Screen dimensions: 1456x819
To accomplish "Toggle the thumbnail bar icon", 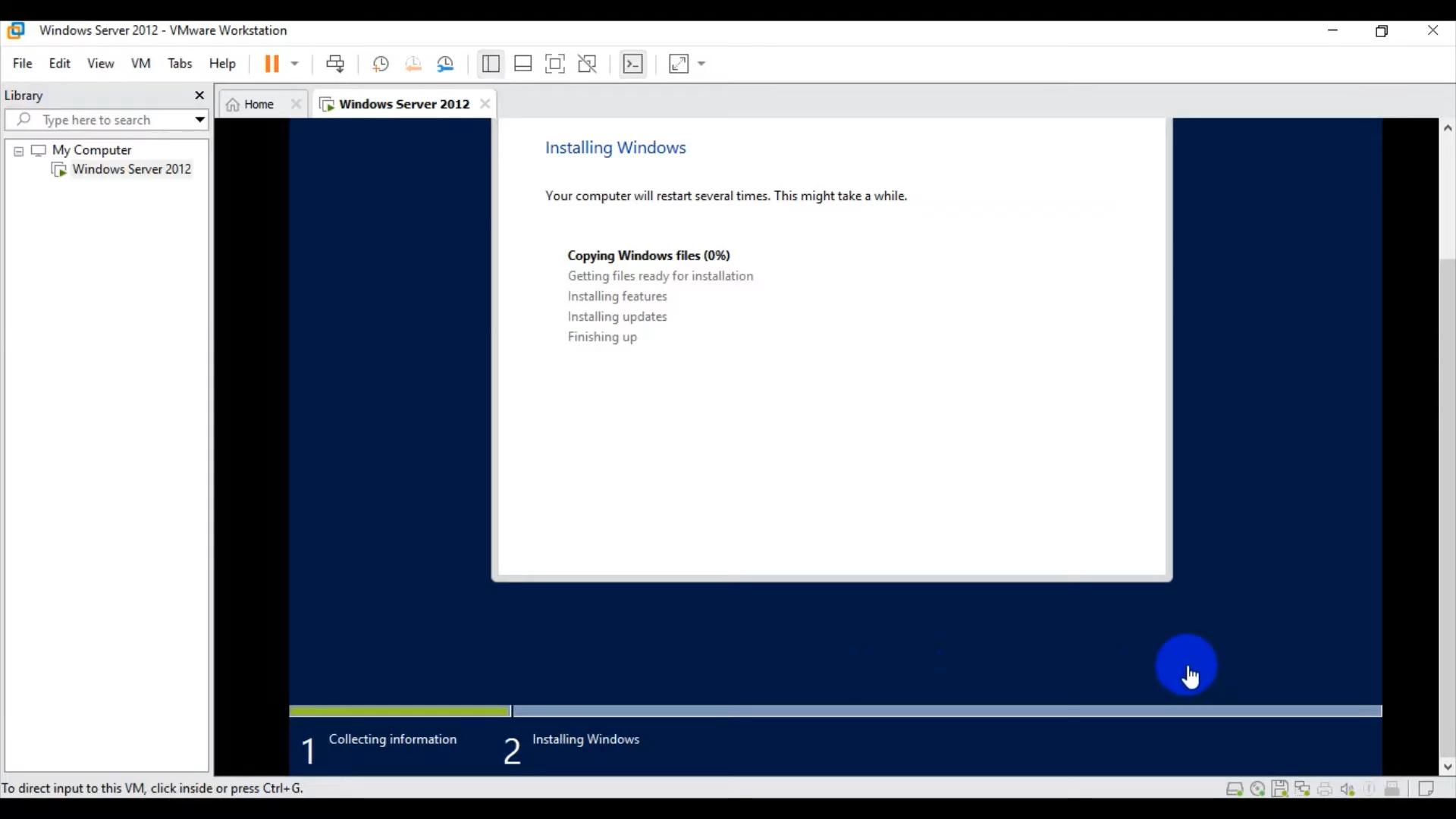I will 523,64.
